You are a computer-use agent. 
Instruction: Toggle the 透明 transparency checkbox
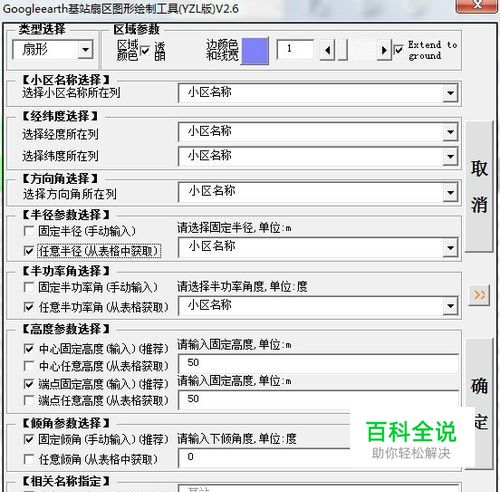[145, 51]
